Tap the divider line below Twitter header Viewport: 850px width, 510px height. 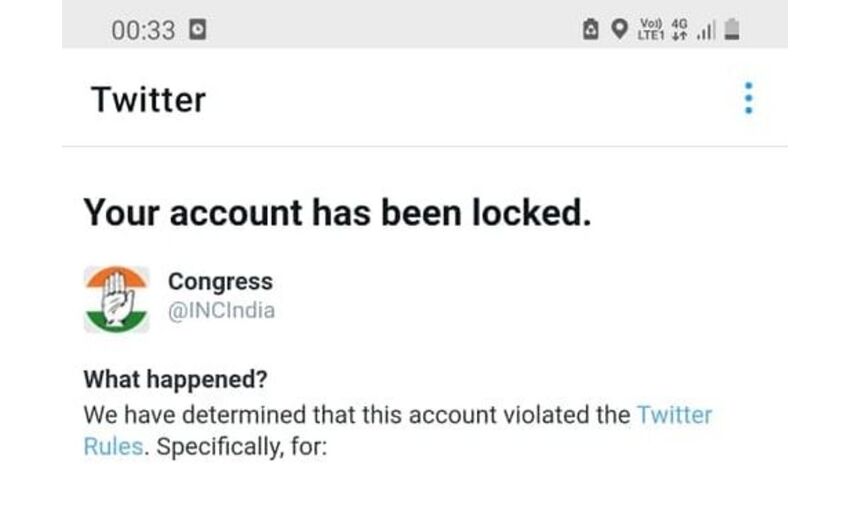tap(424, 147)
